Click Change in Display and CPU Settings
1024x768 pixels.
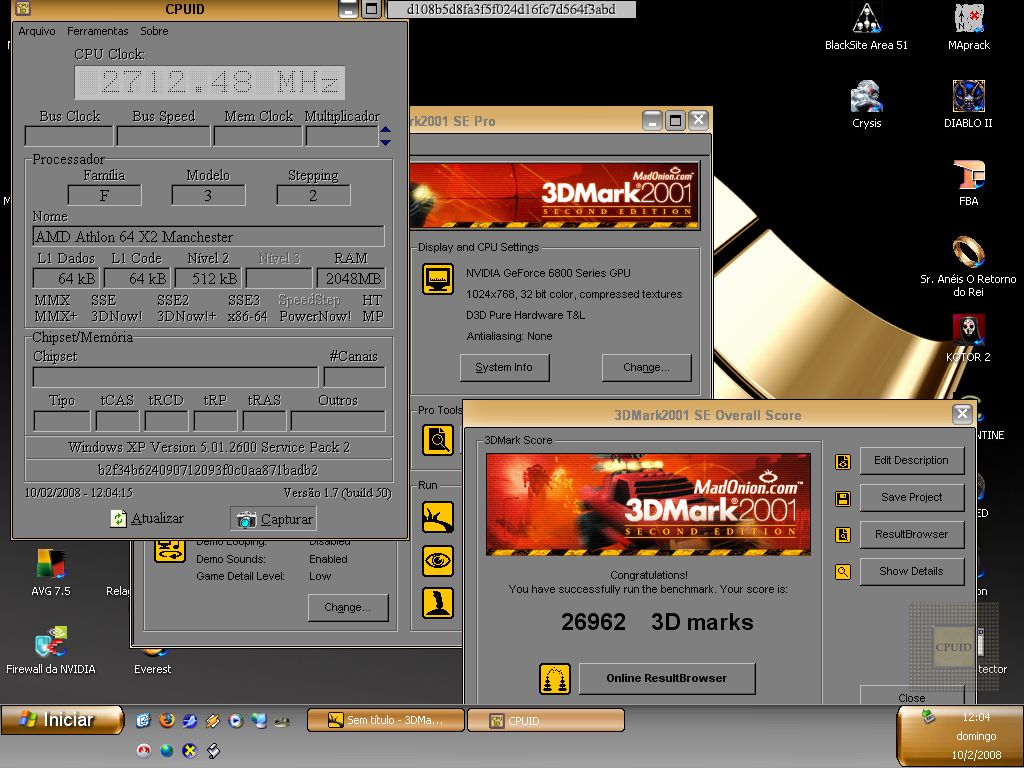[x=646, y=368]
